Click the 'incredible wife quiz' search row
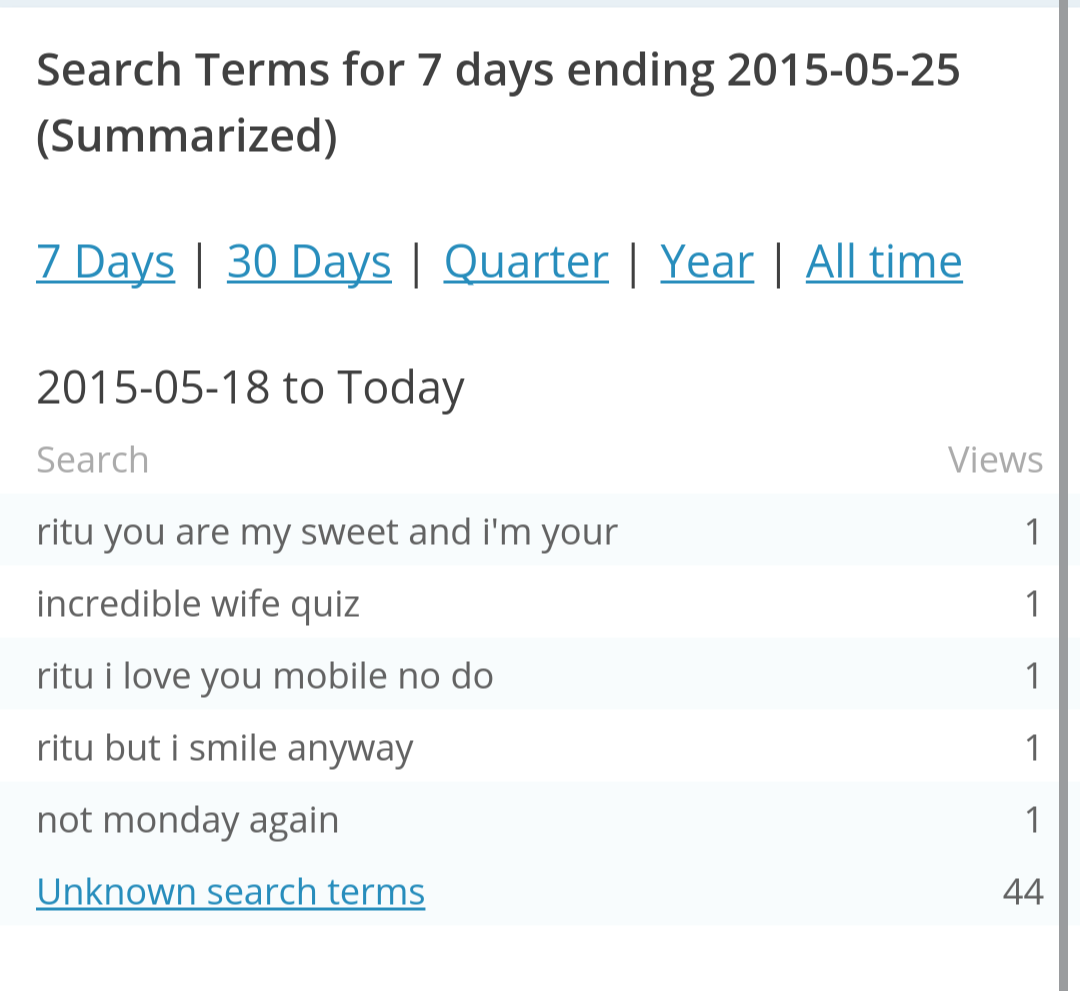Screen dimensions: 1080x991 point(198,604)
